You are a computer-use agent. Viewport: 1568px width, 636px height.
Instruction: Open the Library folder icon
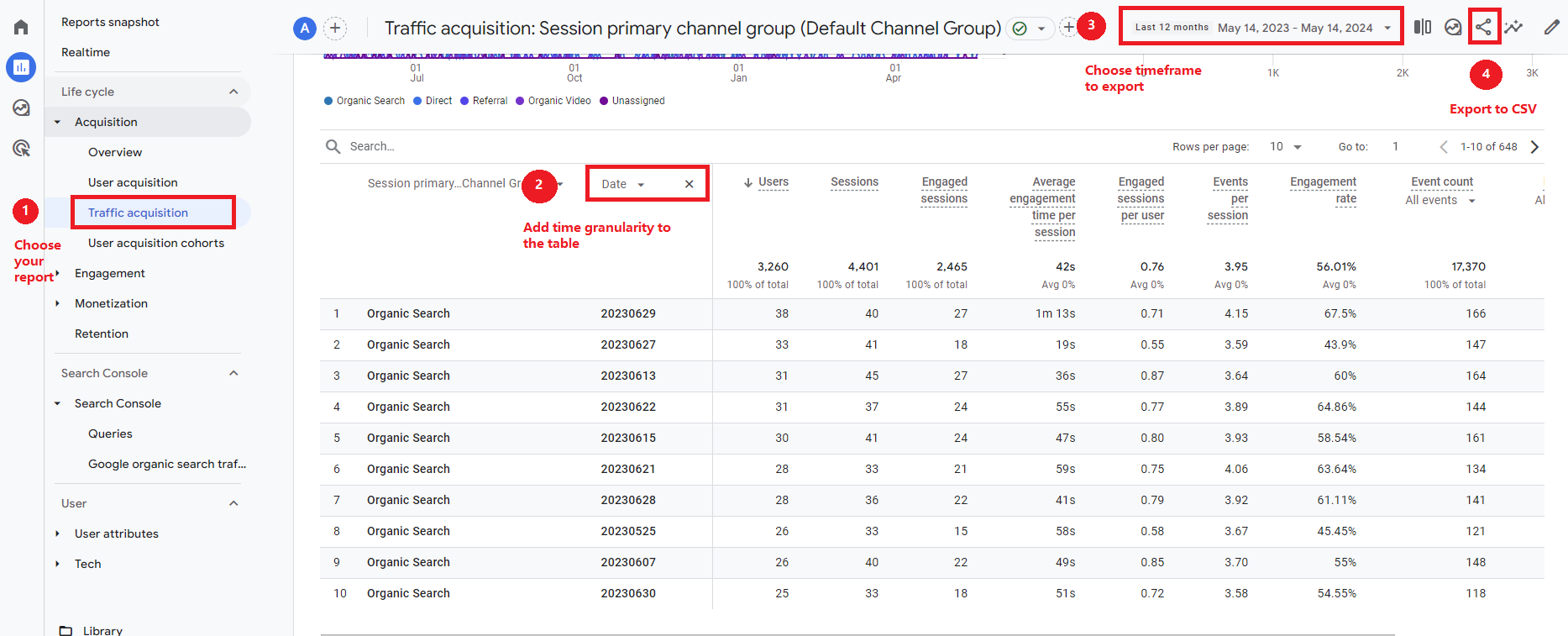pyautogui.click(x=66, y=631)
